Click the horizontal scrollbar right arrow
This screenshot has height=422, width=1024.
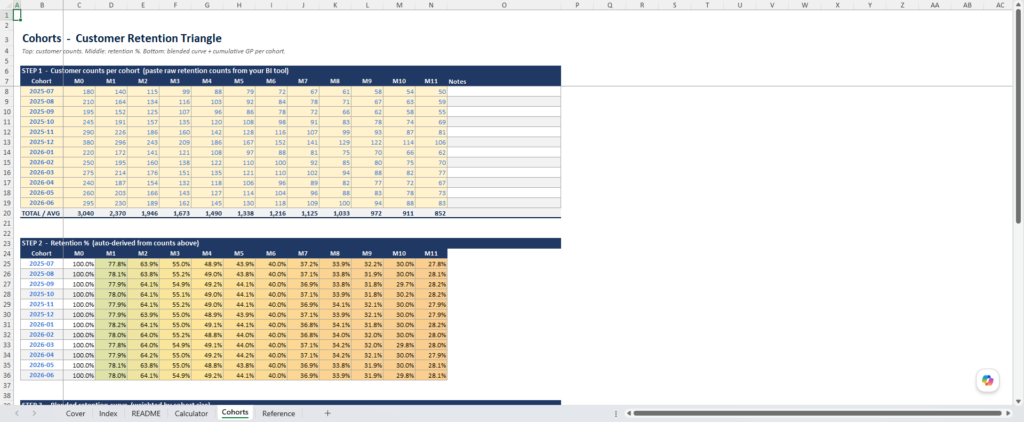click(x=1009, y=414)
